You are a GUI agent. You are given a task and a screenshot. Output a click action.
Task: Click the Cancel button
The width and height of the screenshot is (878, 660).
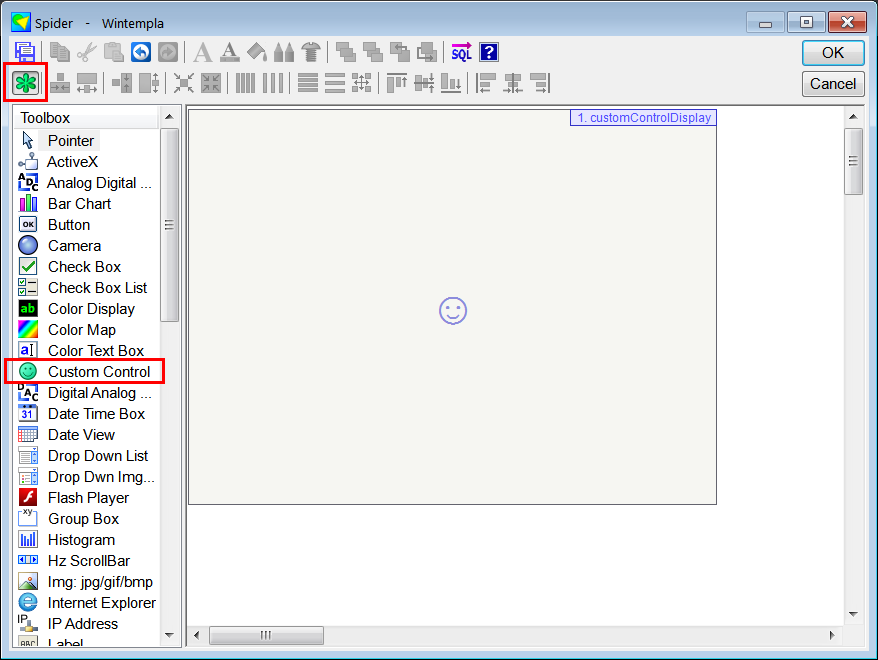[833, 84]
